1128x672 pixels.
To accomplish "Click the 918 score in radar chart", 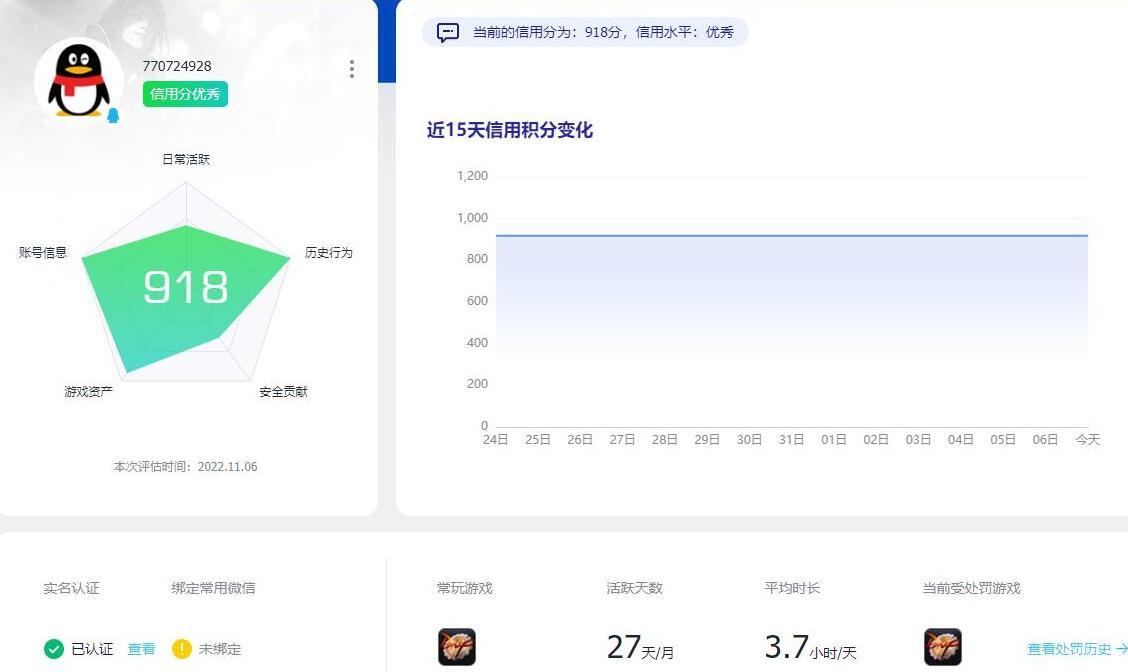I will point(186,287).
